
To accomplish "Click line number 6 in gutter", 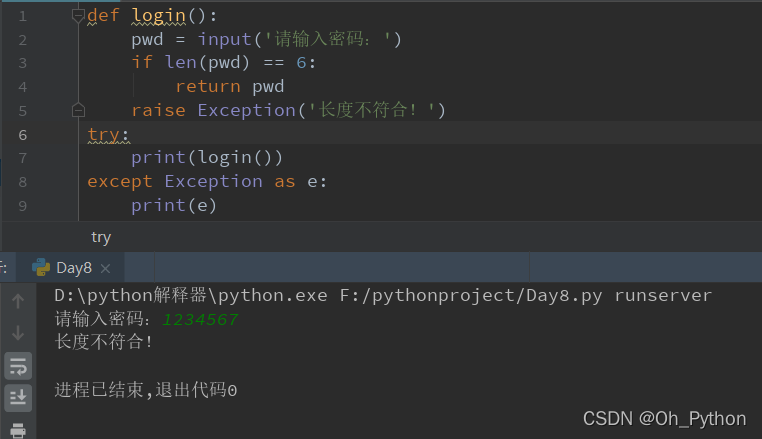I will click(x=22, y=135).
